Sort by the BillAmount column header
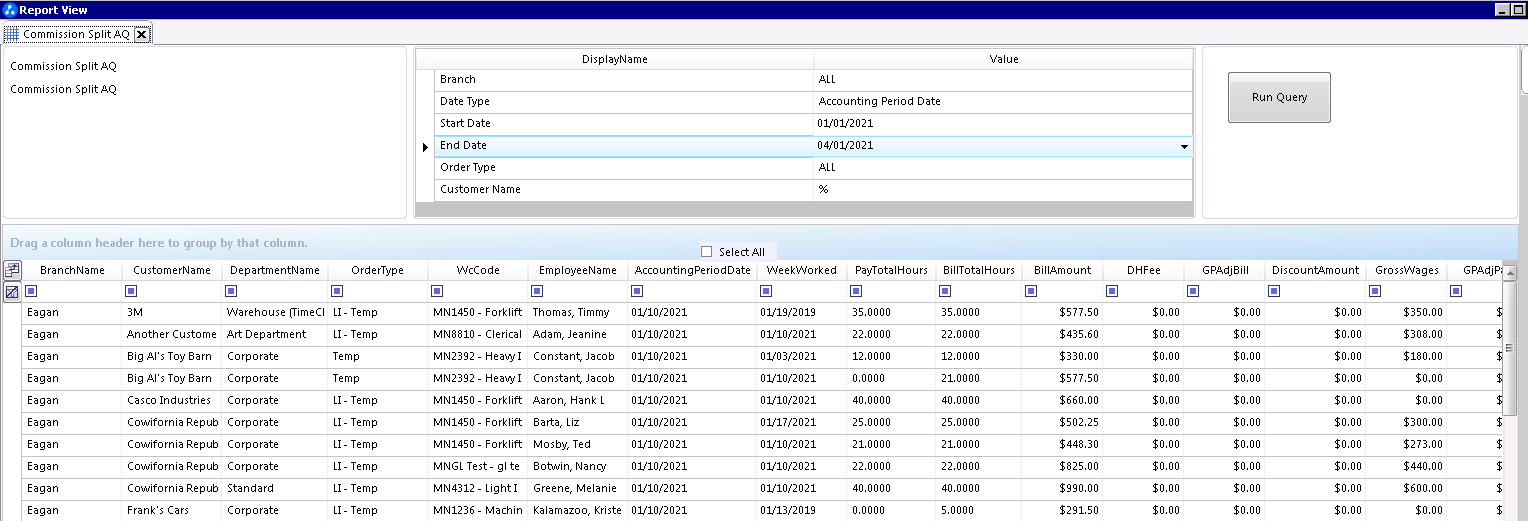This screenshot has height=521, width=1528. click(x=1063, y=270)
